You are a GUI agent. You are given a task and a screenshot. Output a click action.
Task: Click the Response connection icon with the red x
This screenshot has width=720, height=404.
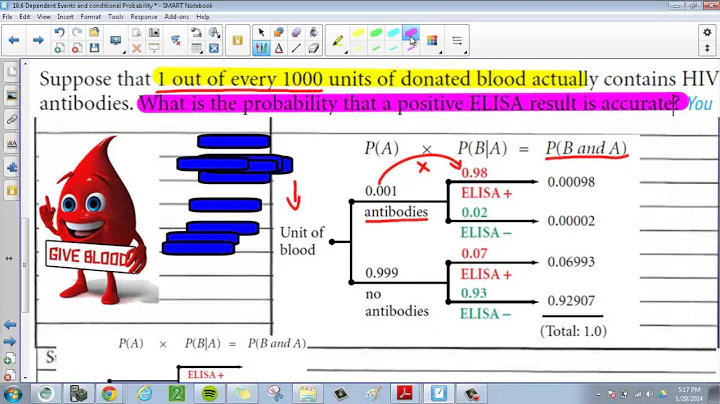click(175, 40)
